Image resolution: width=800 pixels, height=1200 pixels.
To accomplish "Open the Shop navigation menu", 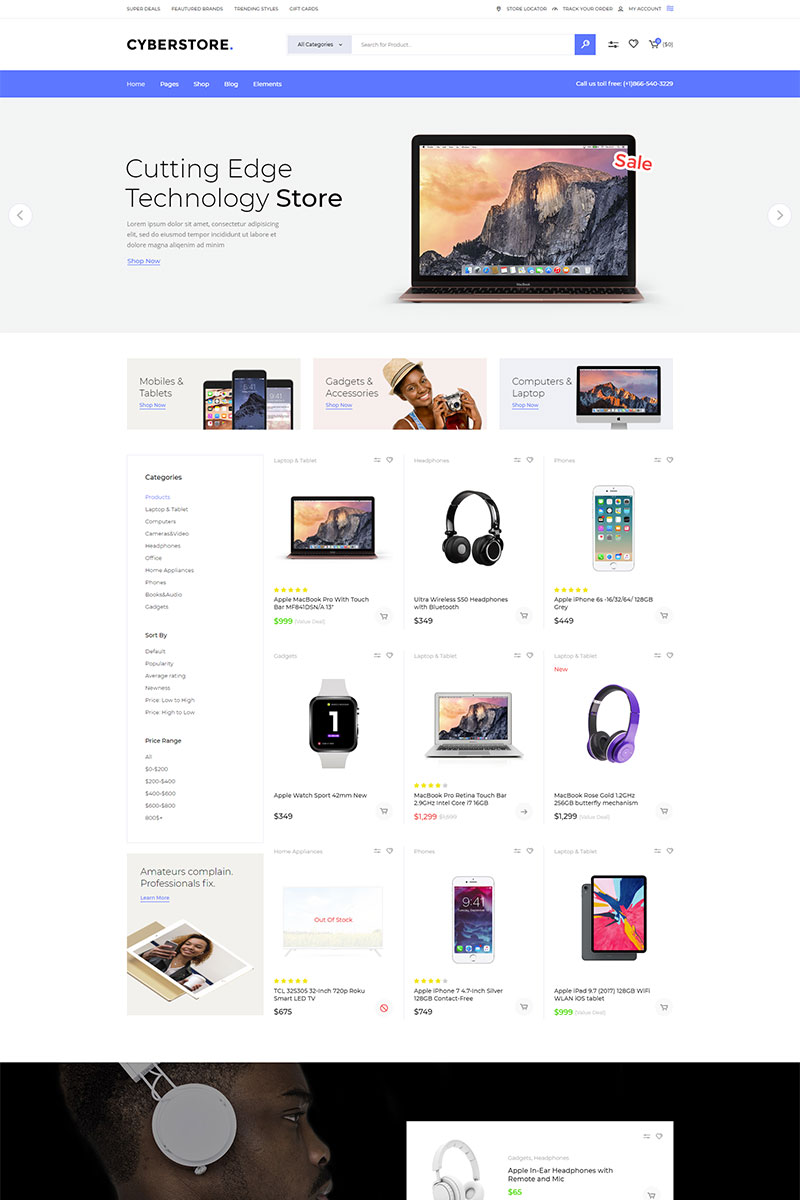I will (201, 84).
